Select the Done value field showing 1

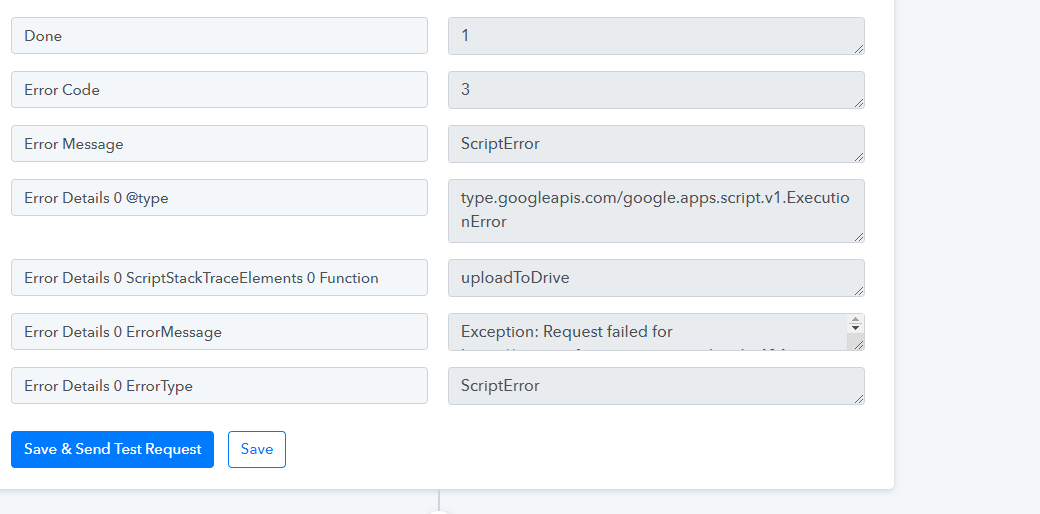(656, 36)
